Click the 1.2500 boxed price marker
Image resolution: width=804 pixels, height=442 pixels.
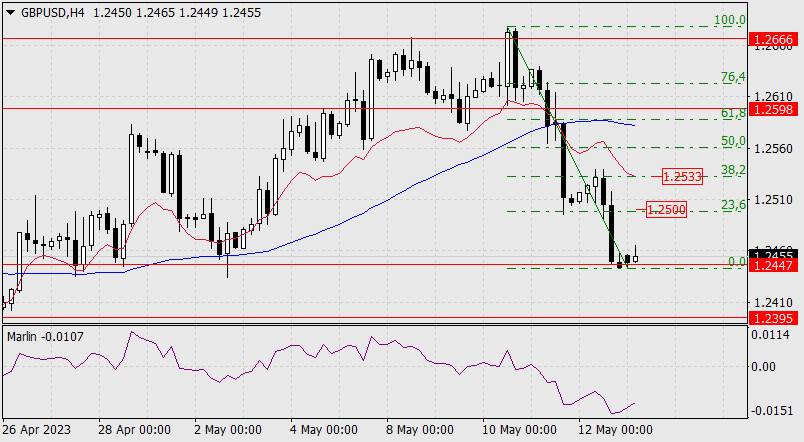click(x=666, y=209)
